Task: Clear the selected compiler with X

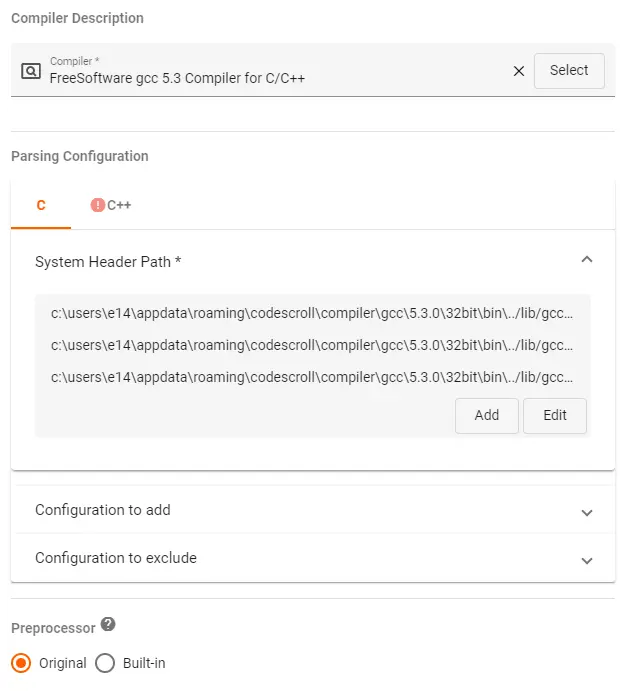Action: [x=518, y=71]
